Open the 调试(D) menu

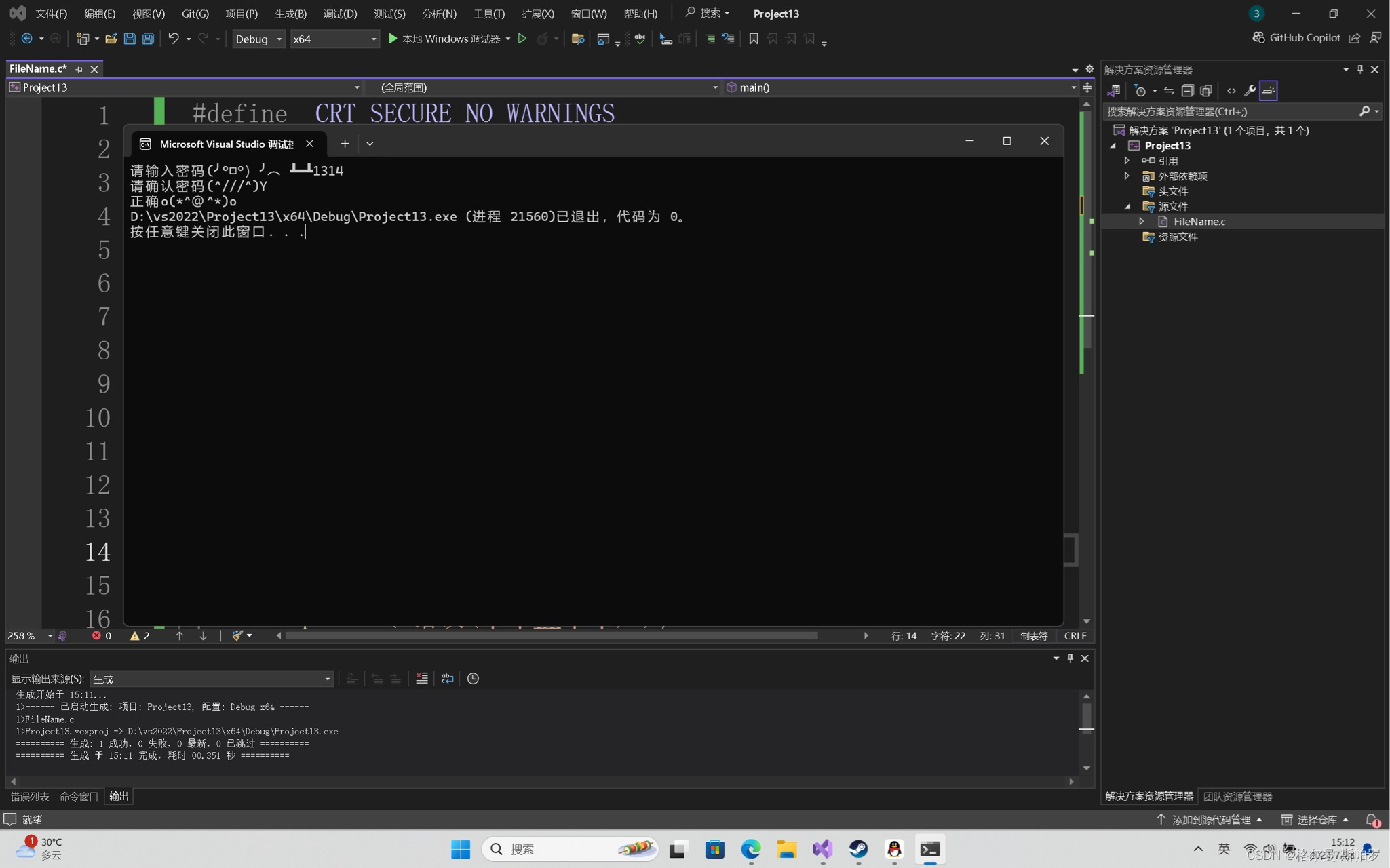339,14
